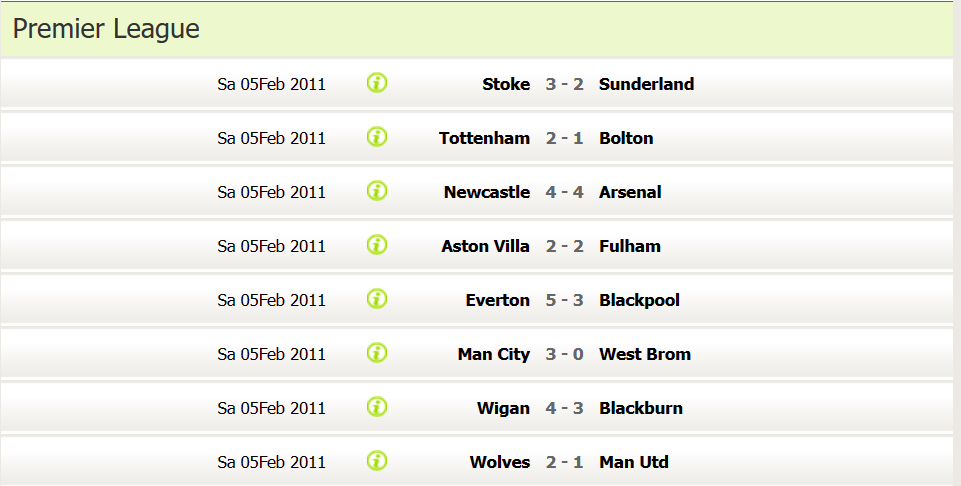Open the Blackpool team link
The height and width of the screenshot is (486, 961).
639,300
